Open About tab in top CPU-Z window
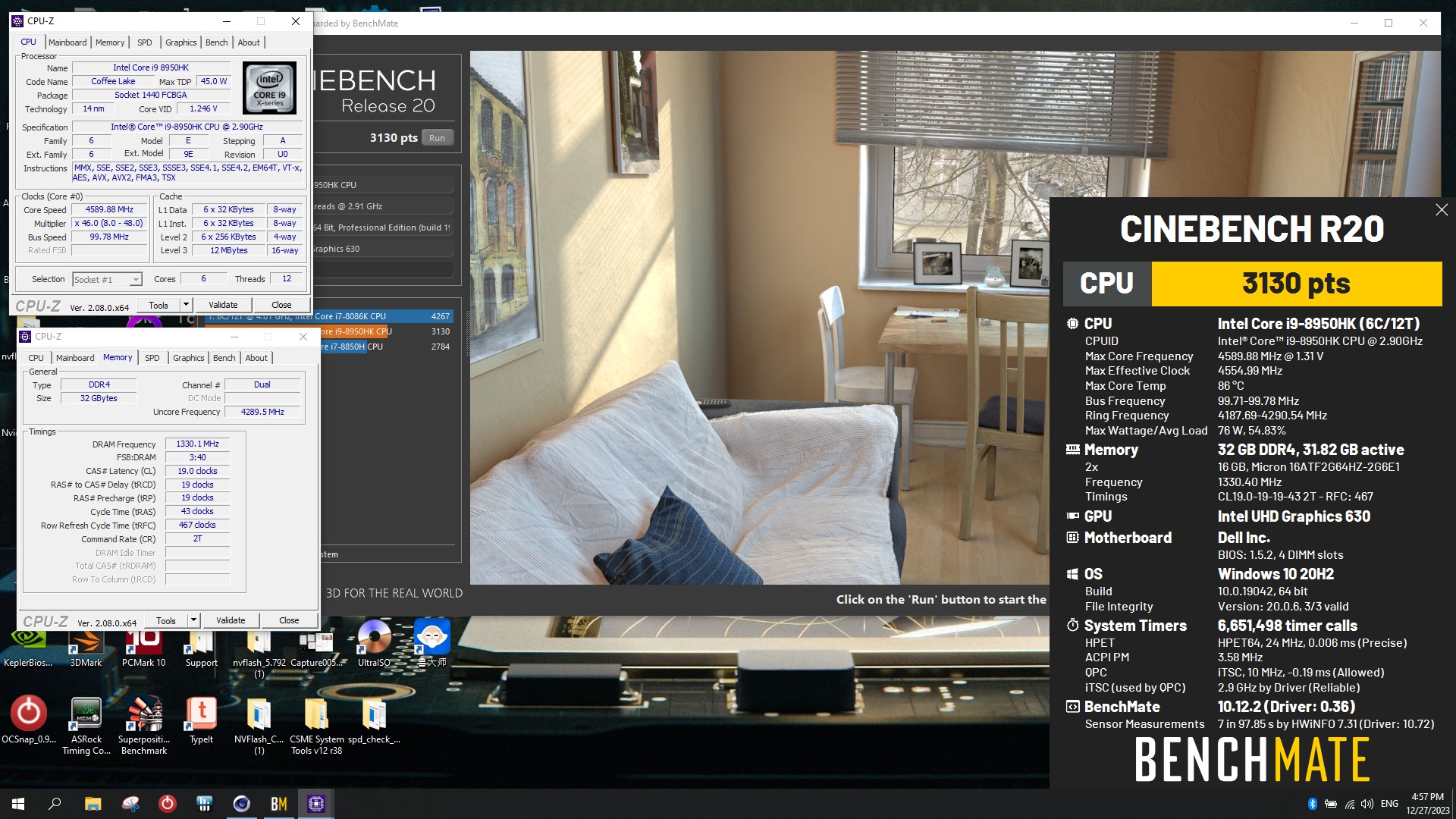Screen dimensions: 1456x819 (249, 42)
